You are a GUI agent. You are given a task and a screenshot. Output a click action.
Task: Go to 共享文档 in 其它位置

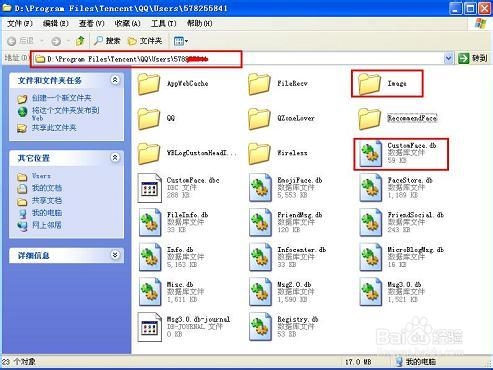pyautogui.click(x=47, y=200)
